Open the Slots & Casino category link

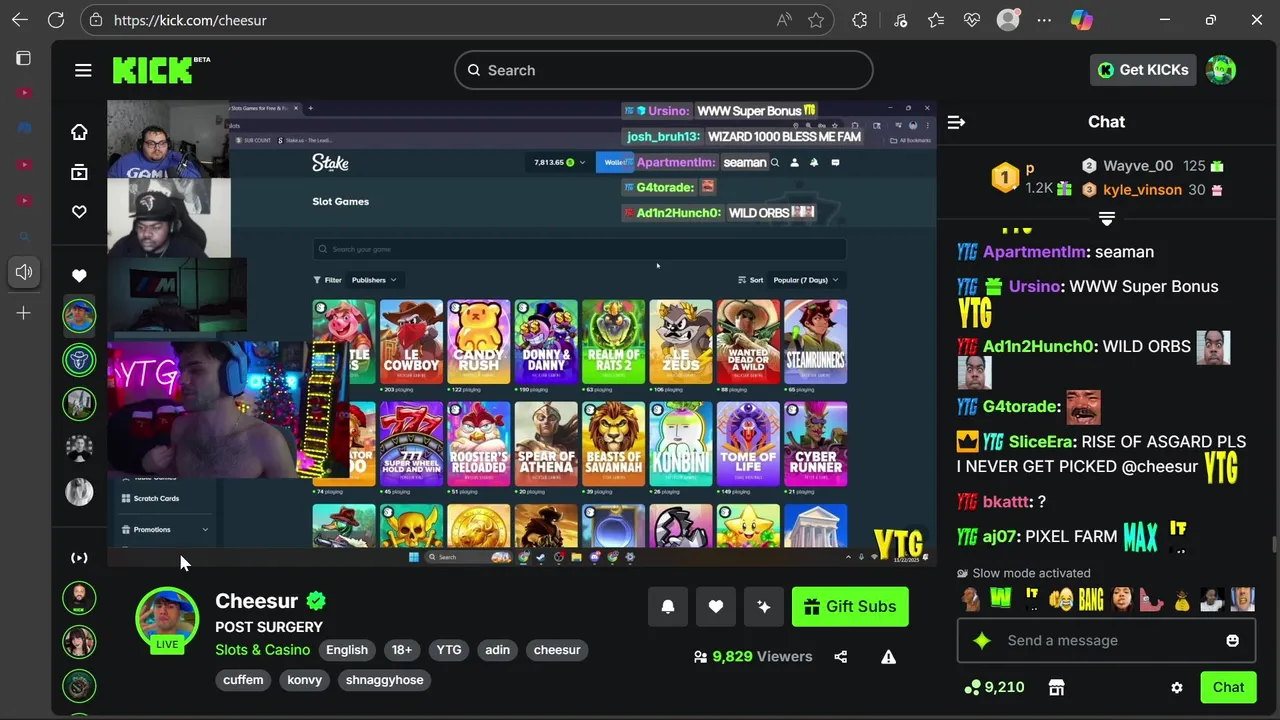click(x=262, y=650)
